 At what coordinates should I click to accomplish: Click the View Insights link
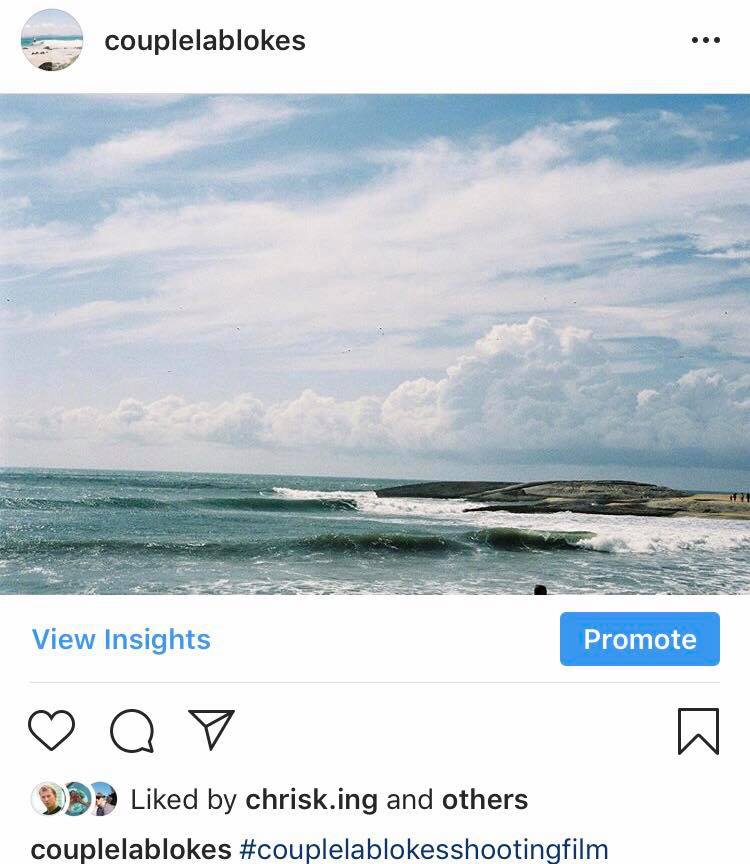121,639
